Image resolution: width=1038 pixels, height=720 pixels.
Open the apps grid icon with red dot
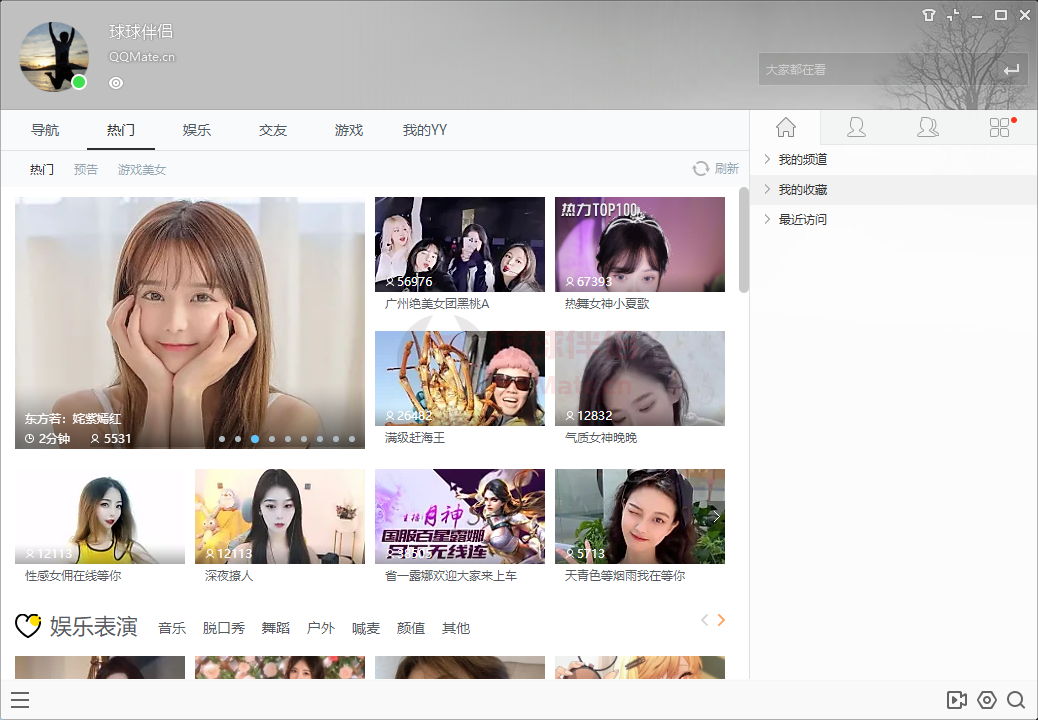click(999, 127)
